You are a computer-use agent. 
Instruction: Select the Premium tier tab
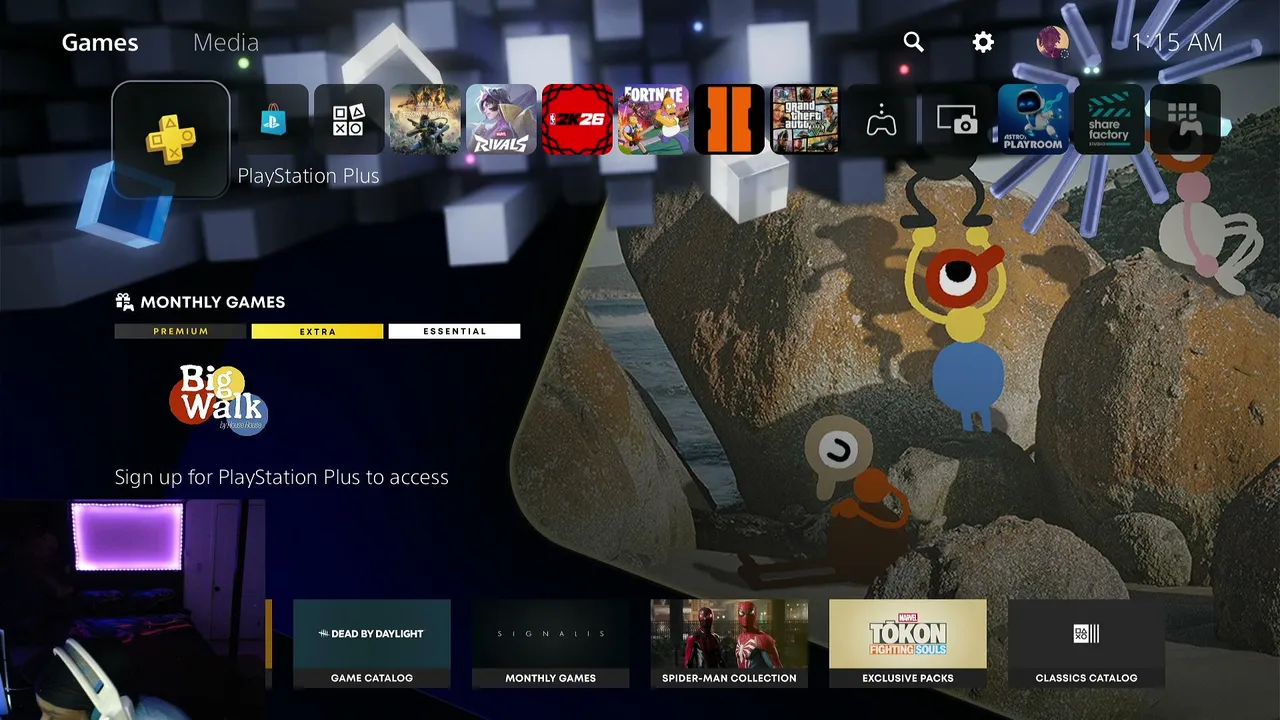[181, 331]
